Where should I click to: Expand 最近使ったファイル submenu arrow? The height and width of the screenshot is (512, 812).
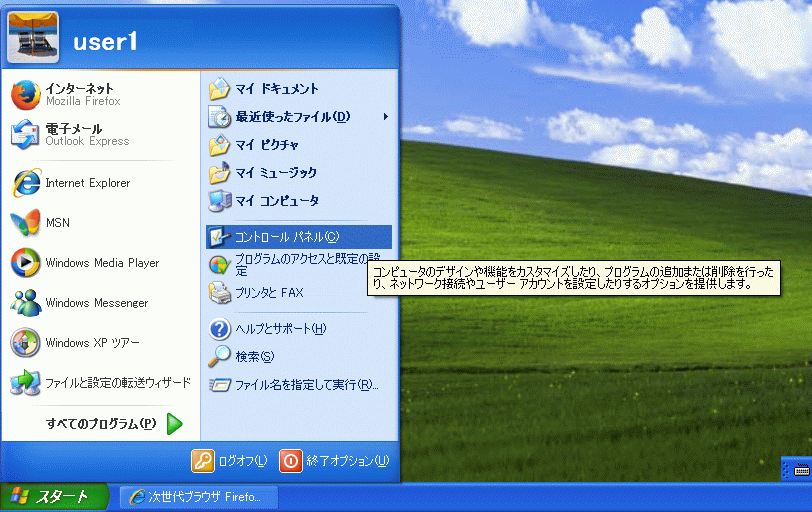(x=385, y=117)
